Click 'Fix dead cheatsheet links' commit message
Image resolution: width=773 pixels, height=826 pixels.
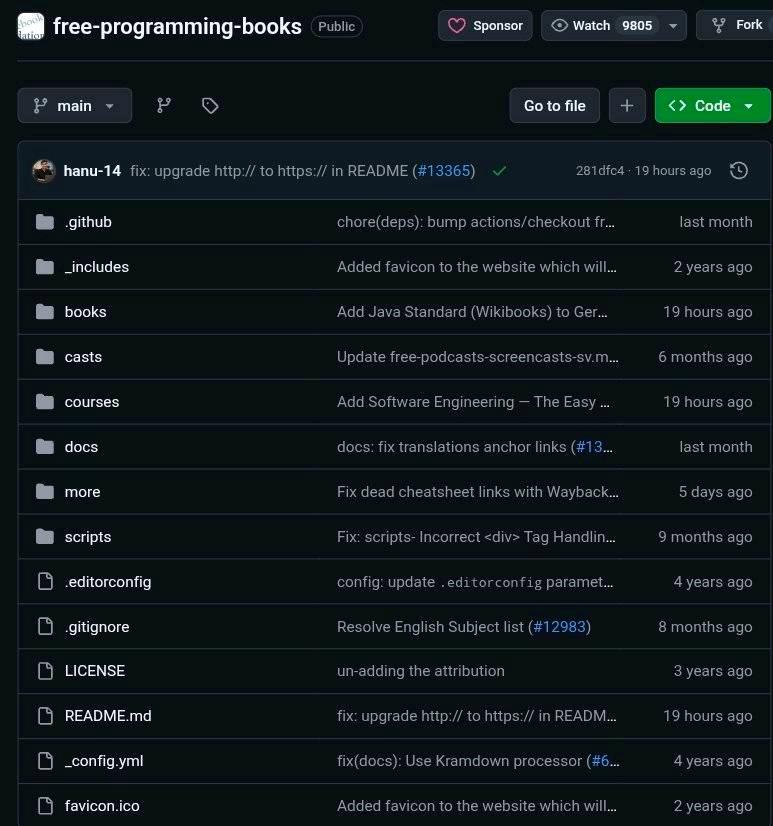point(477,492)
